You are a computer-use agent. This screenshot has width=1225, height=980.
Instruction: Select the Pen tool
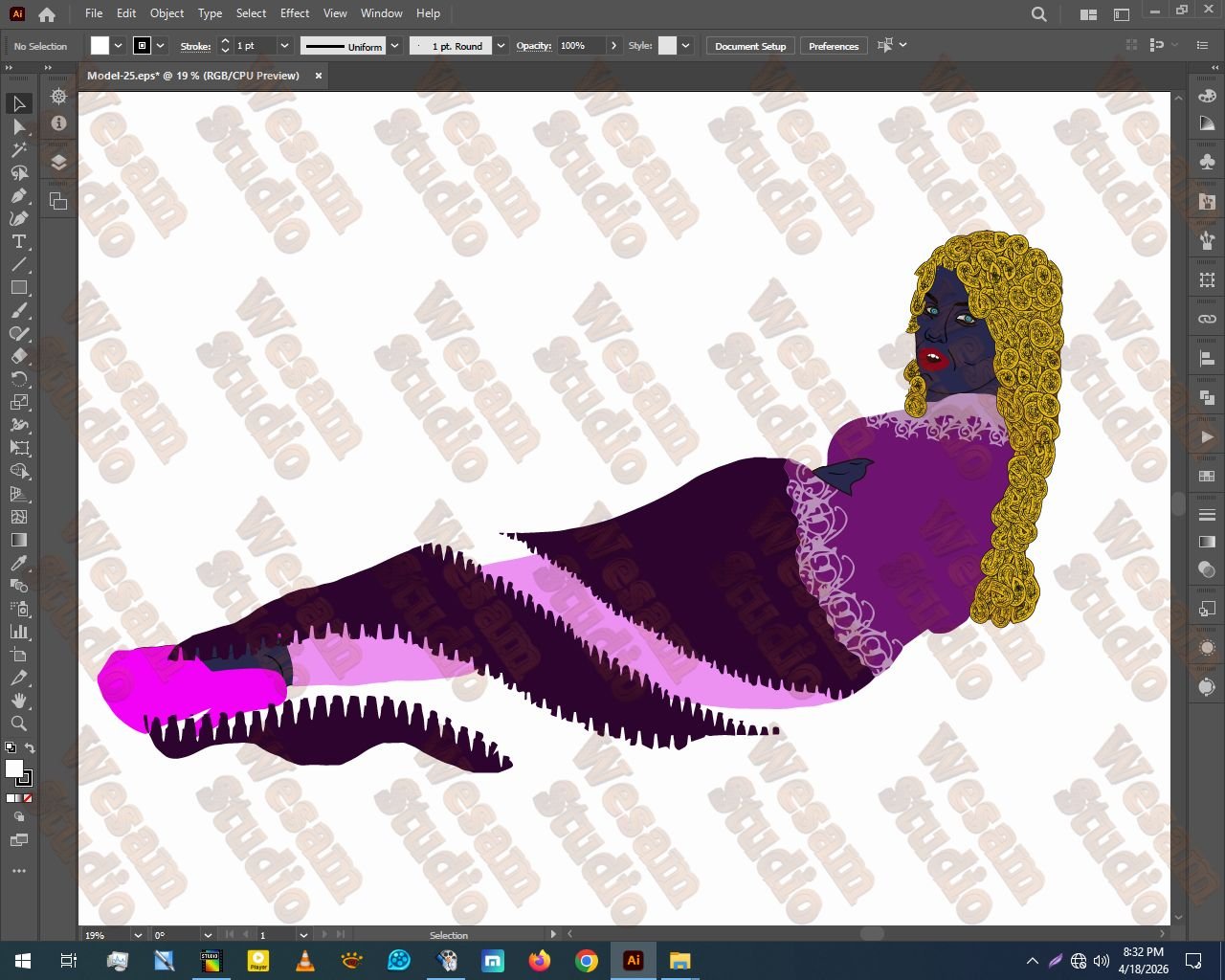pos(18,195)
